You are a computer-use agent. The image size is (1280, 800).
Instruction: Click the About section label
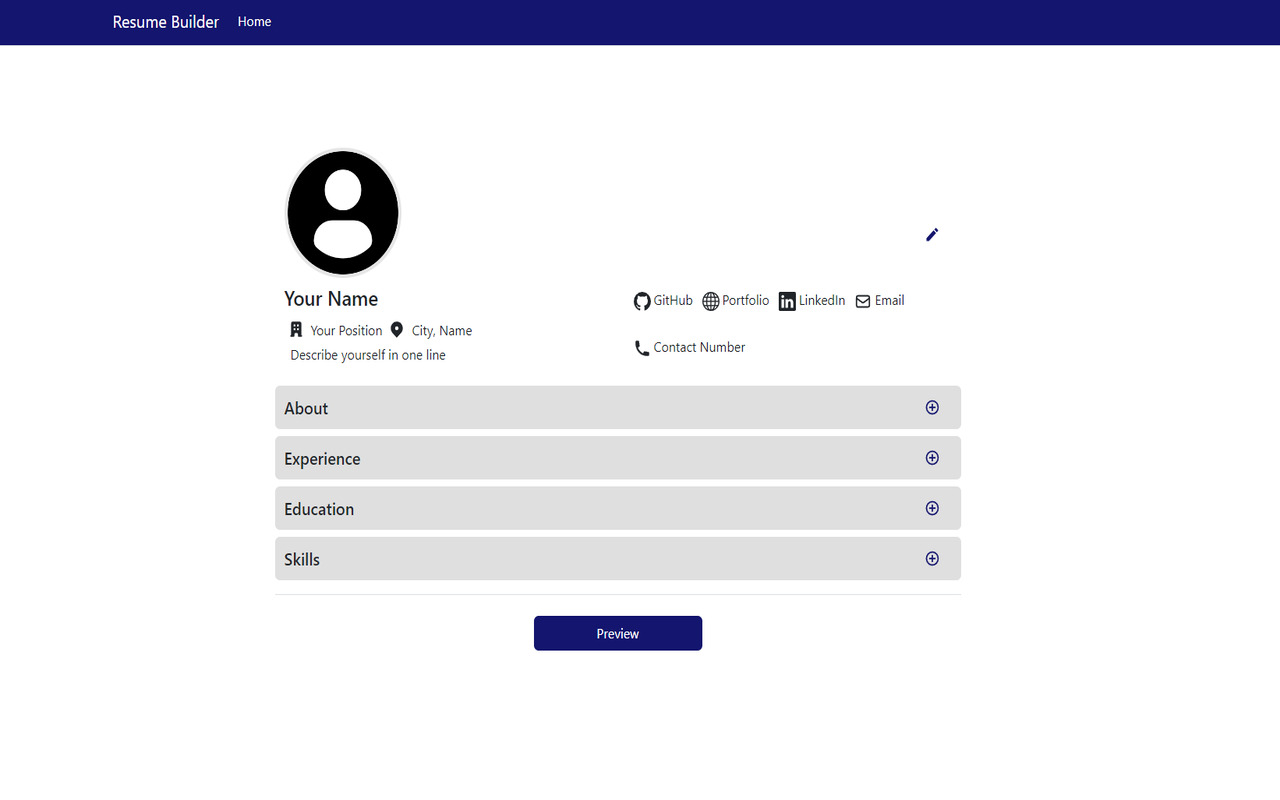[x=306, y=408]
